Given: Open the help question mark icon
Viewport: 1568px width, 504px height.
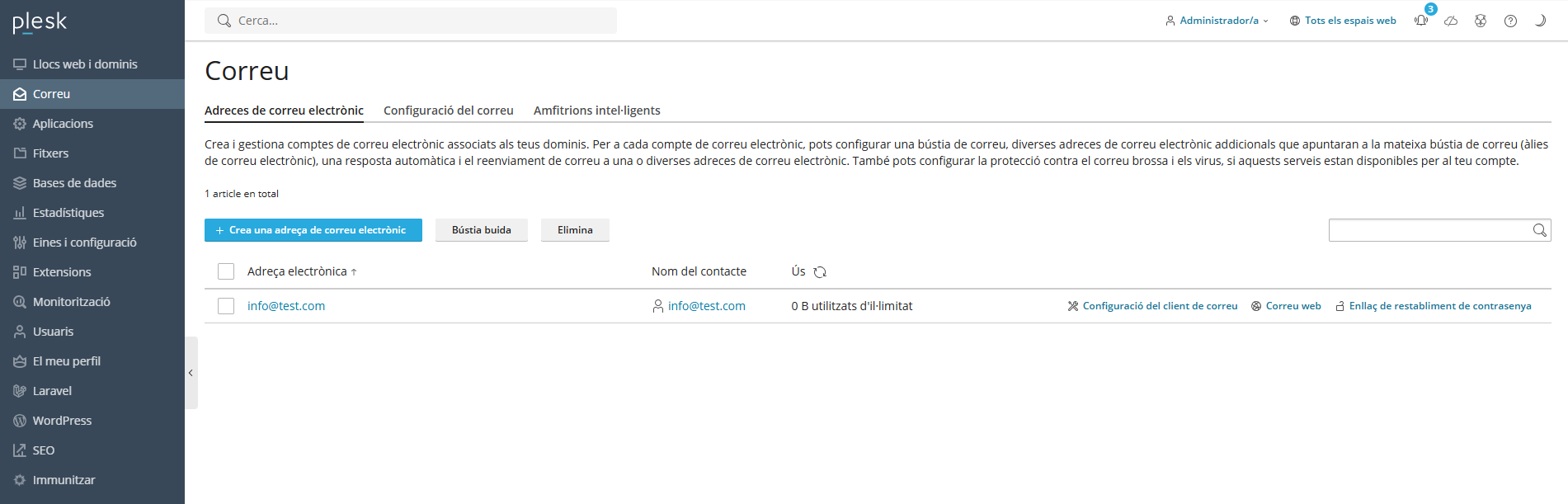Looking at the screenshot, I should click(x=1510, y=21).
